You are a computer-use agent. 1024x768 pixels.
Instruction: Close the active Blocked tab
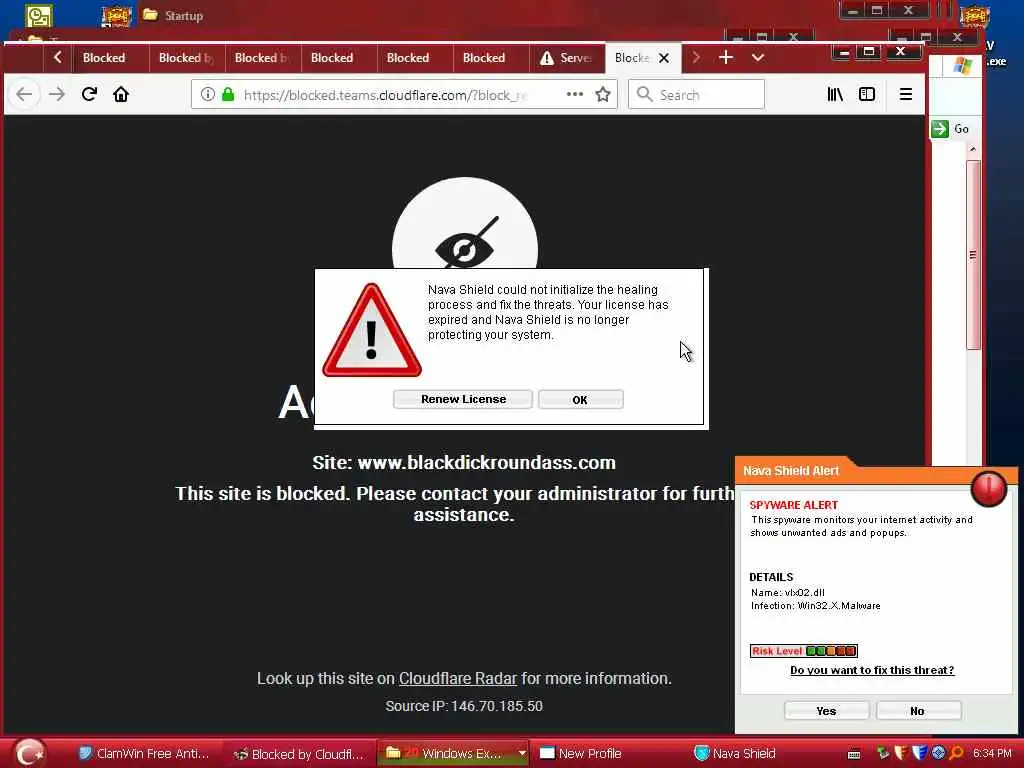(x=664, y=58)
